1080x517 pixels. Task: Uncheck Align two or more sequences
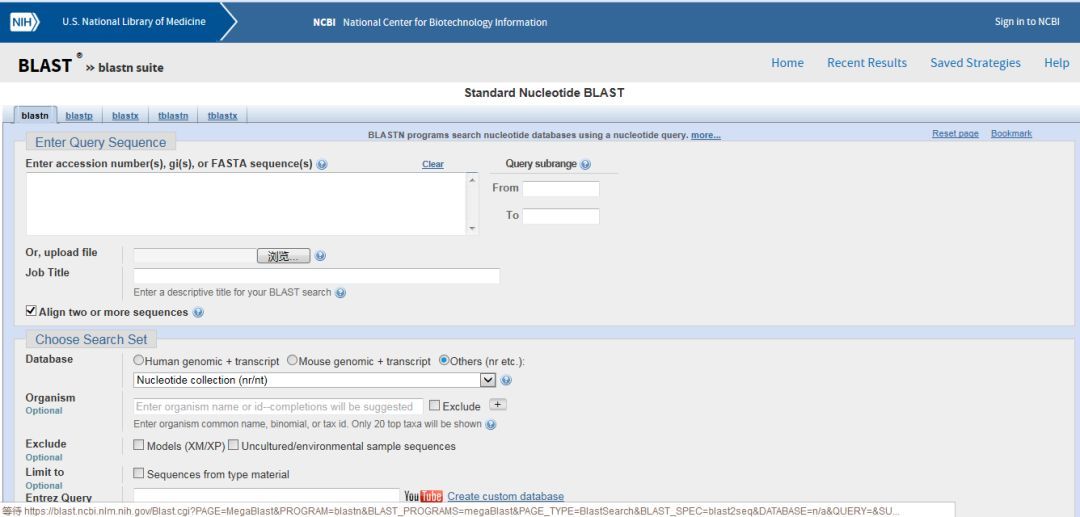(x=31, y=312)
